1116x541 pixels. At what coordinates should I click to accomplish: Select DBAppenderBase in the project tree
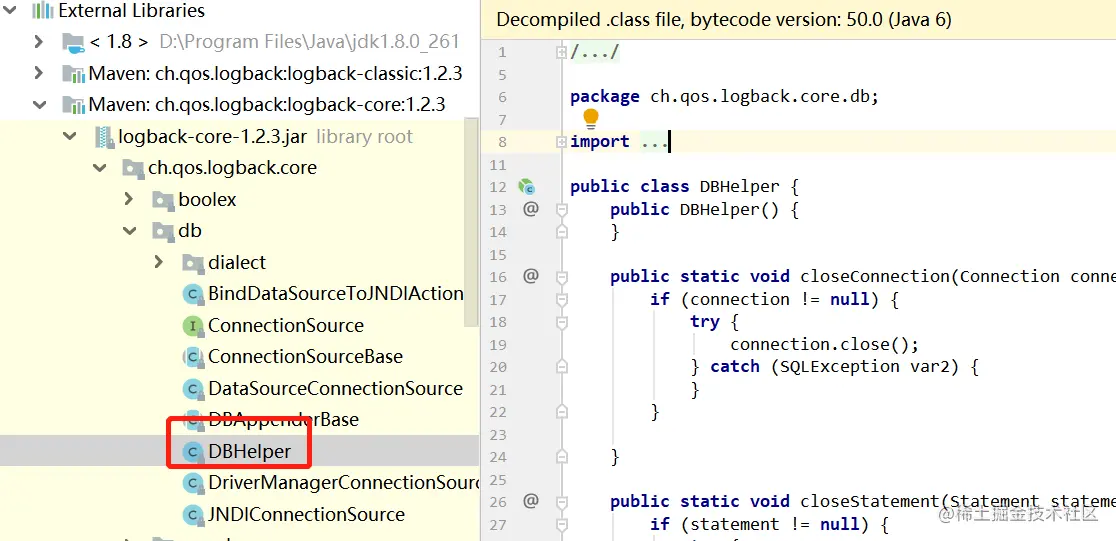(x=283, y=419)
